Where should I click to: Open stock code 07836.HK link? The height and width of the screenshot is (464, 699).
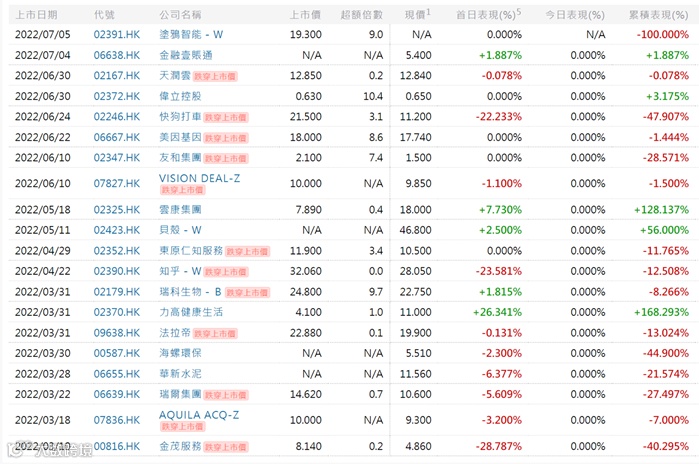click(116, 420)
